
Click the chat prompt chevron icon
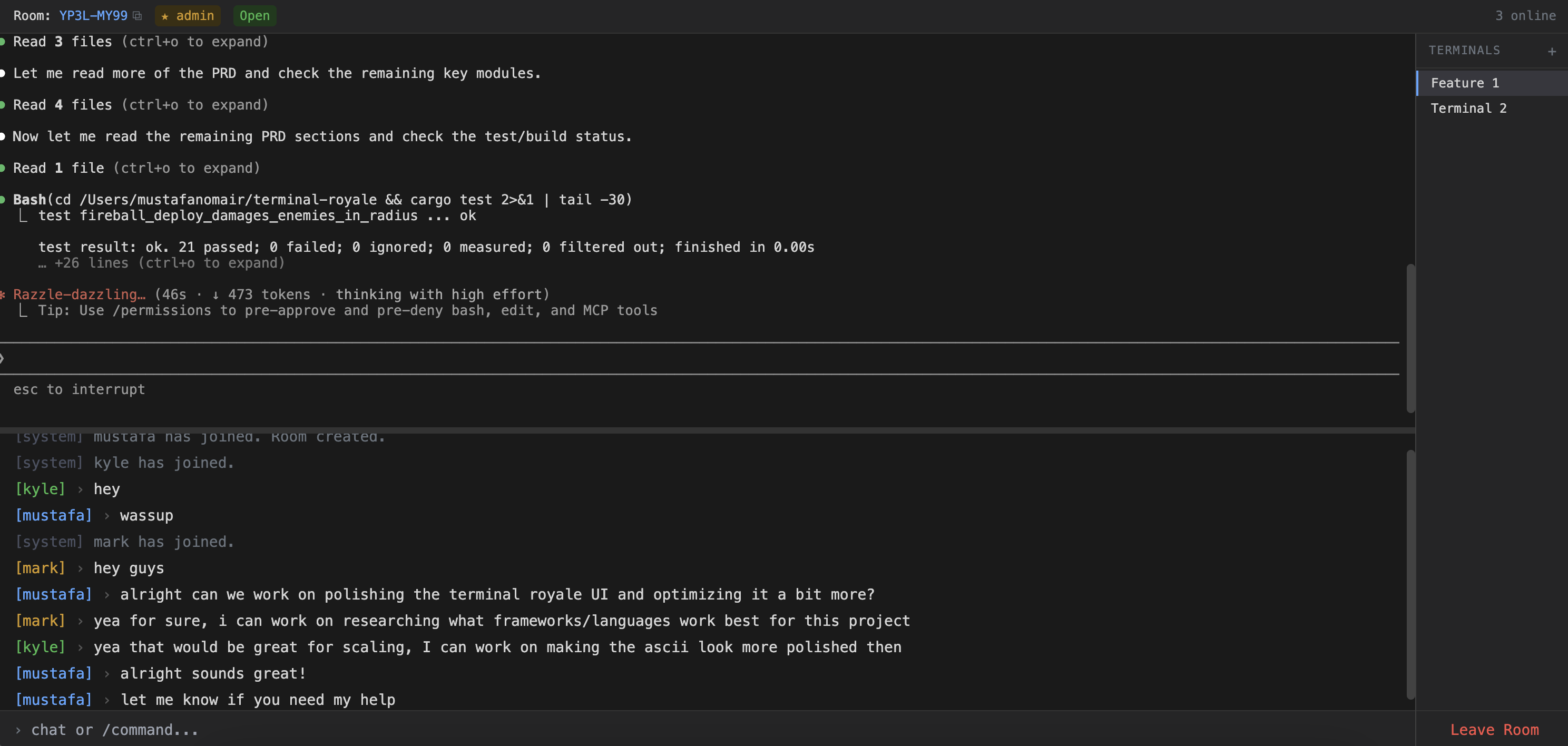[18, 730]
